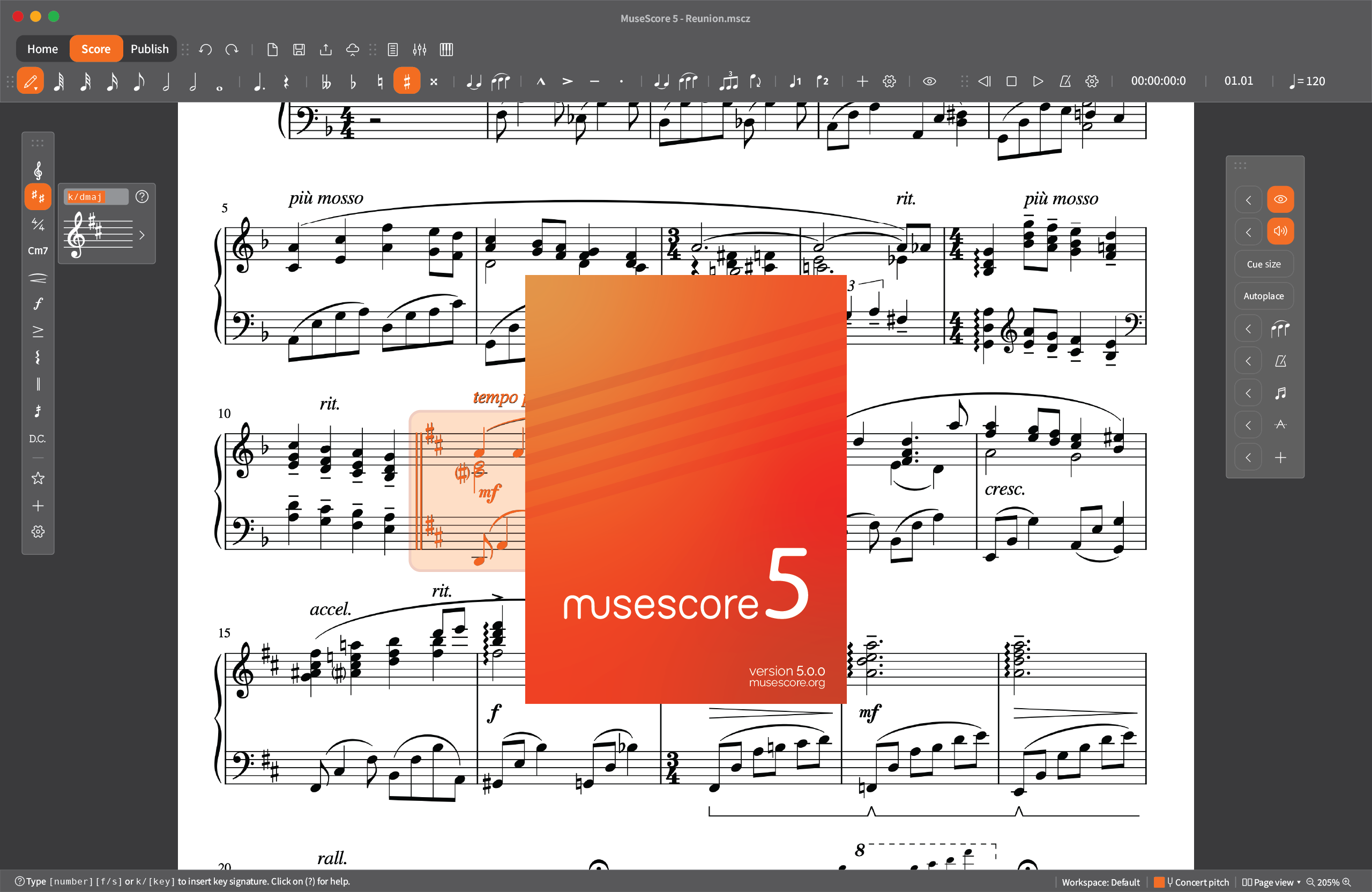Viewport: 1372px width, 892px height.
Task: Toggle the highlighted sharp accidental
Action: (x=406, y=81)
